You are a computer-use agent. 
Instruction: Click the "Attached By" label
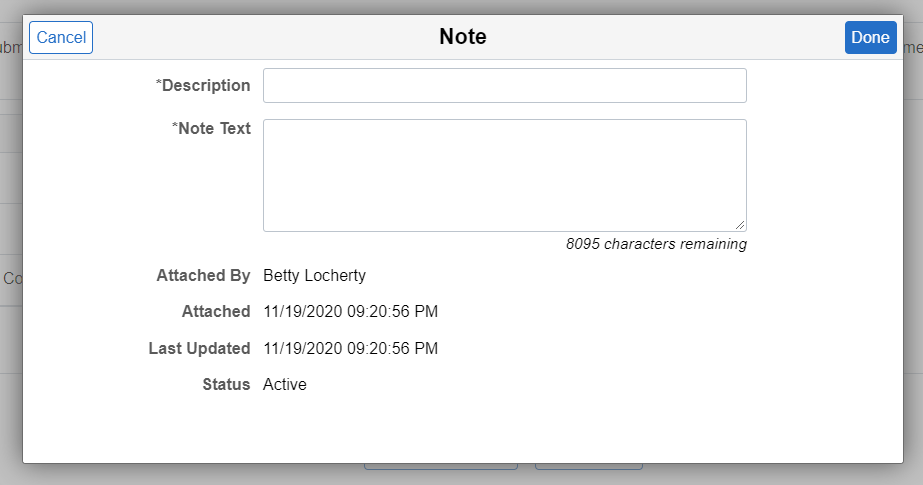(x=203, y=275)
